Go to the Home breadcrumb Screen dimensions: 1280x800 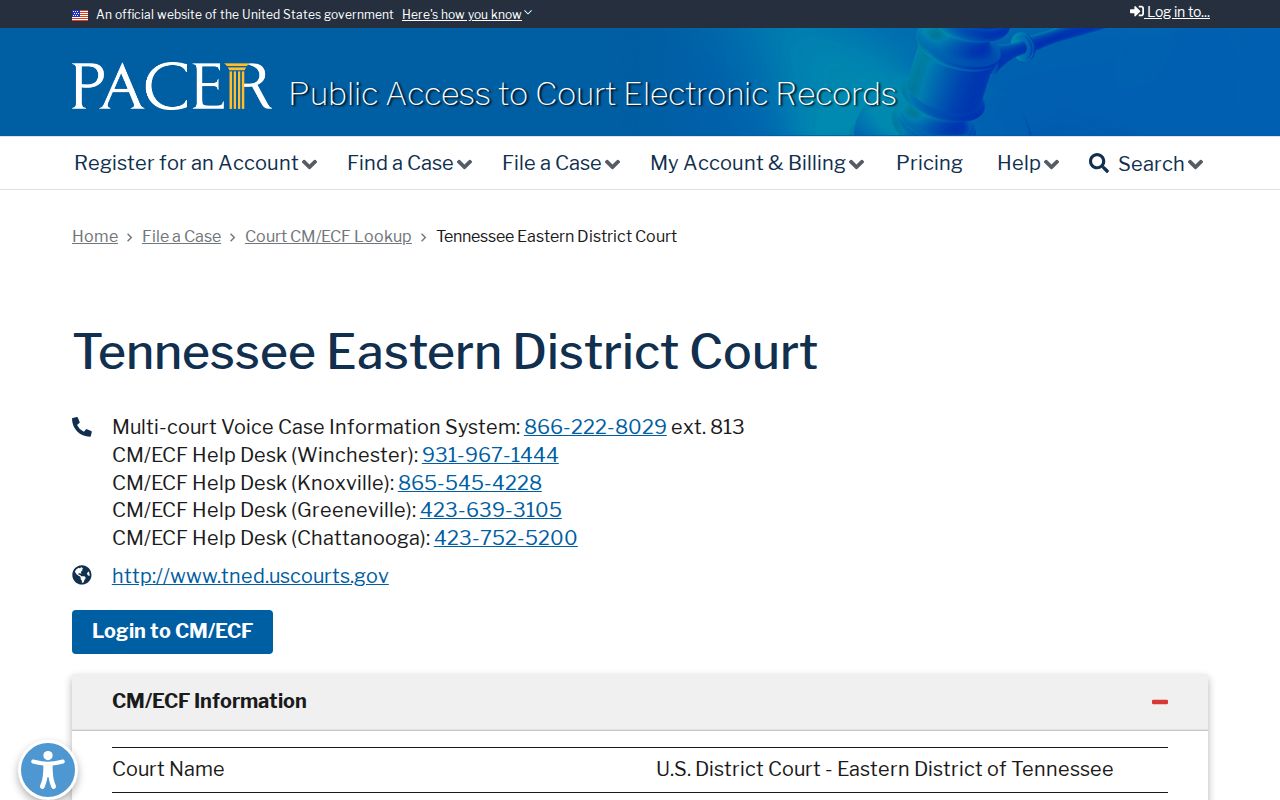[x=95, y=236]
